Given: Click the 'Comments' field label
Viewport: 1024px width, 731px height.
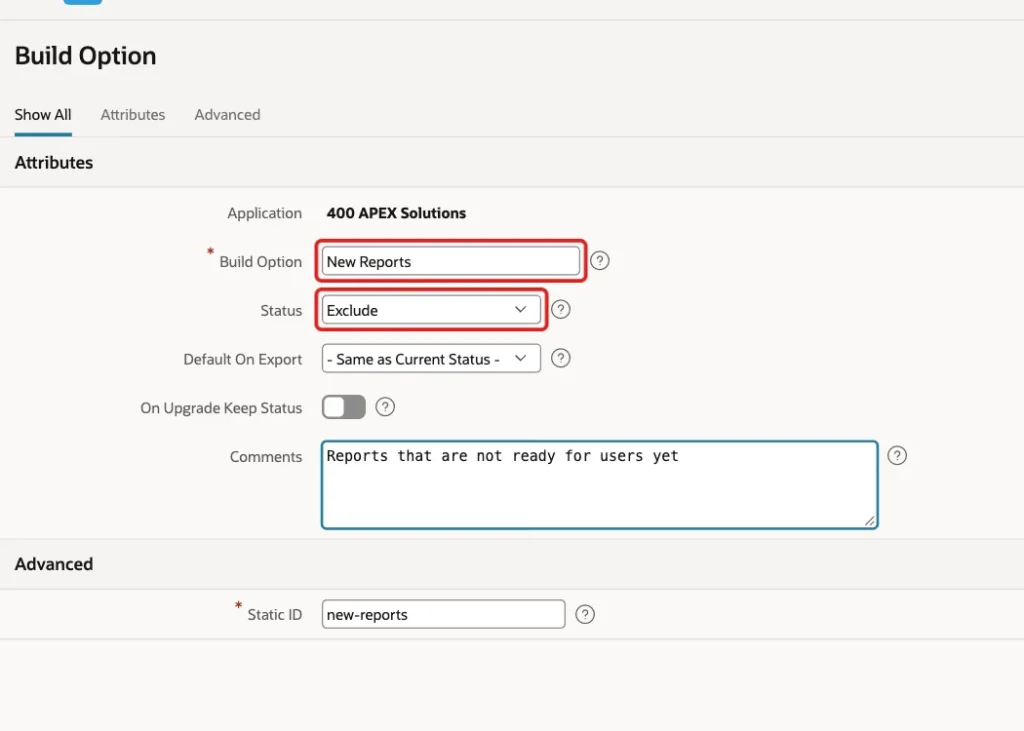Looking at the screenshot, I should pos(266,457).
